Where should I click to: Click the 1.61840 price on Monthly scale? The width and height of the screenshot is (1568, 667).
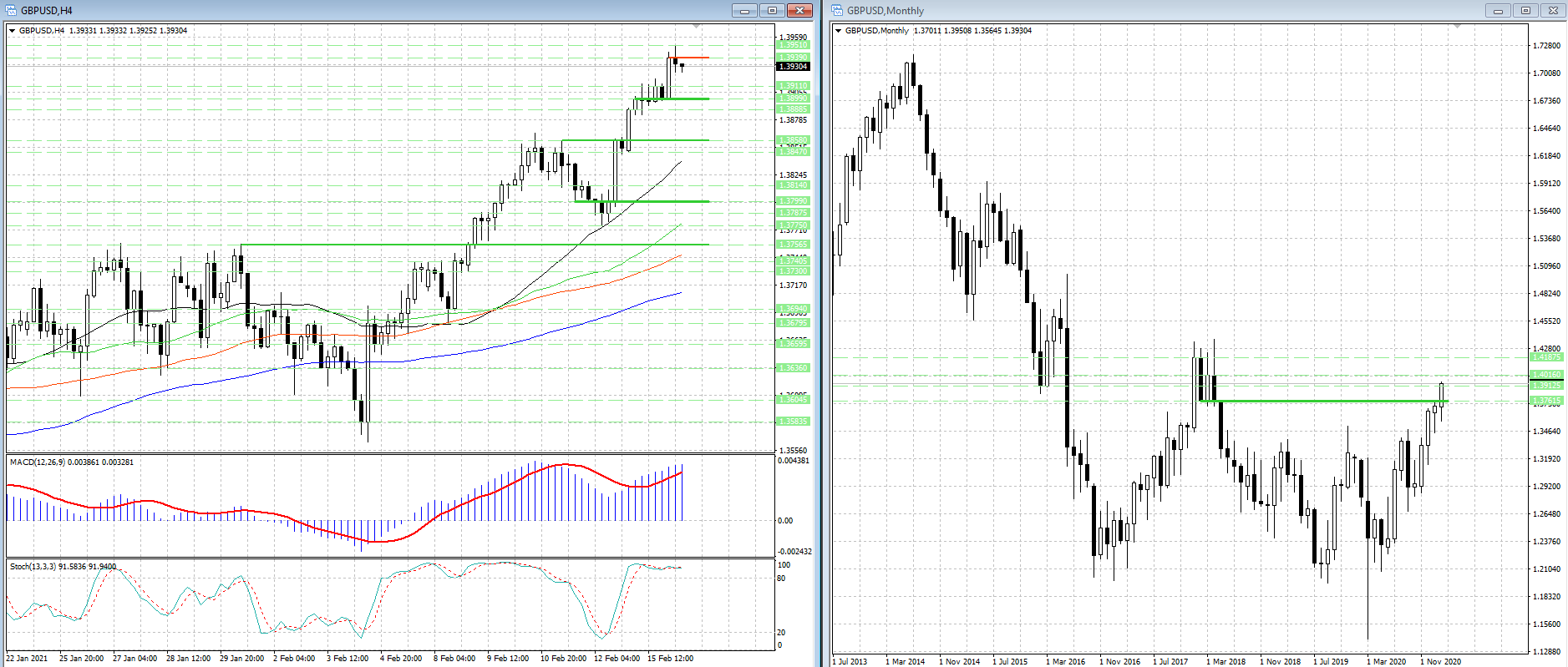click(x=1547, y=156)
